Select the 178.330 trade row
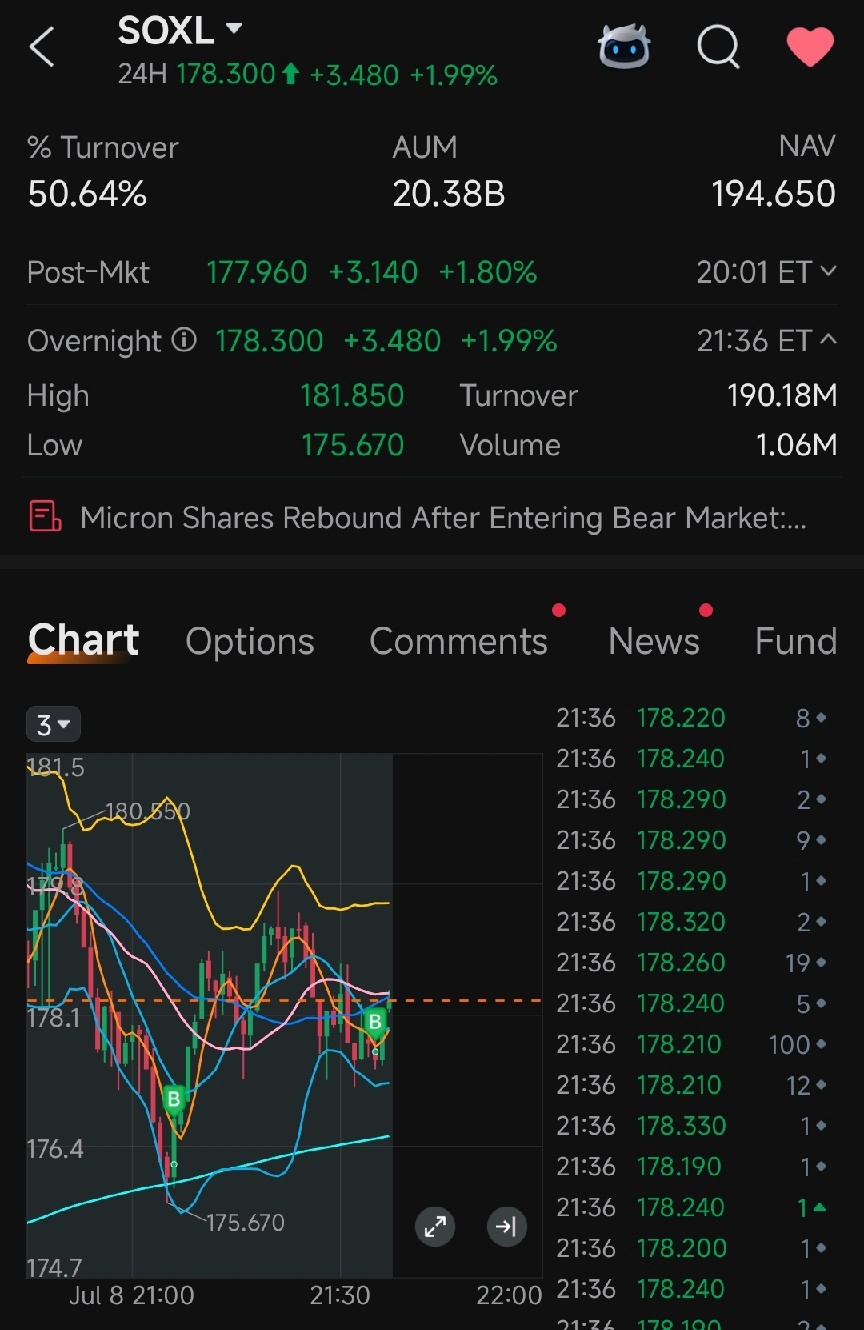This screenshot has height=1330, width=864. [692, 1126]
